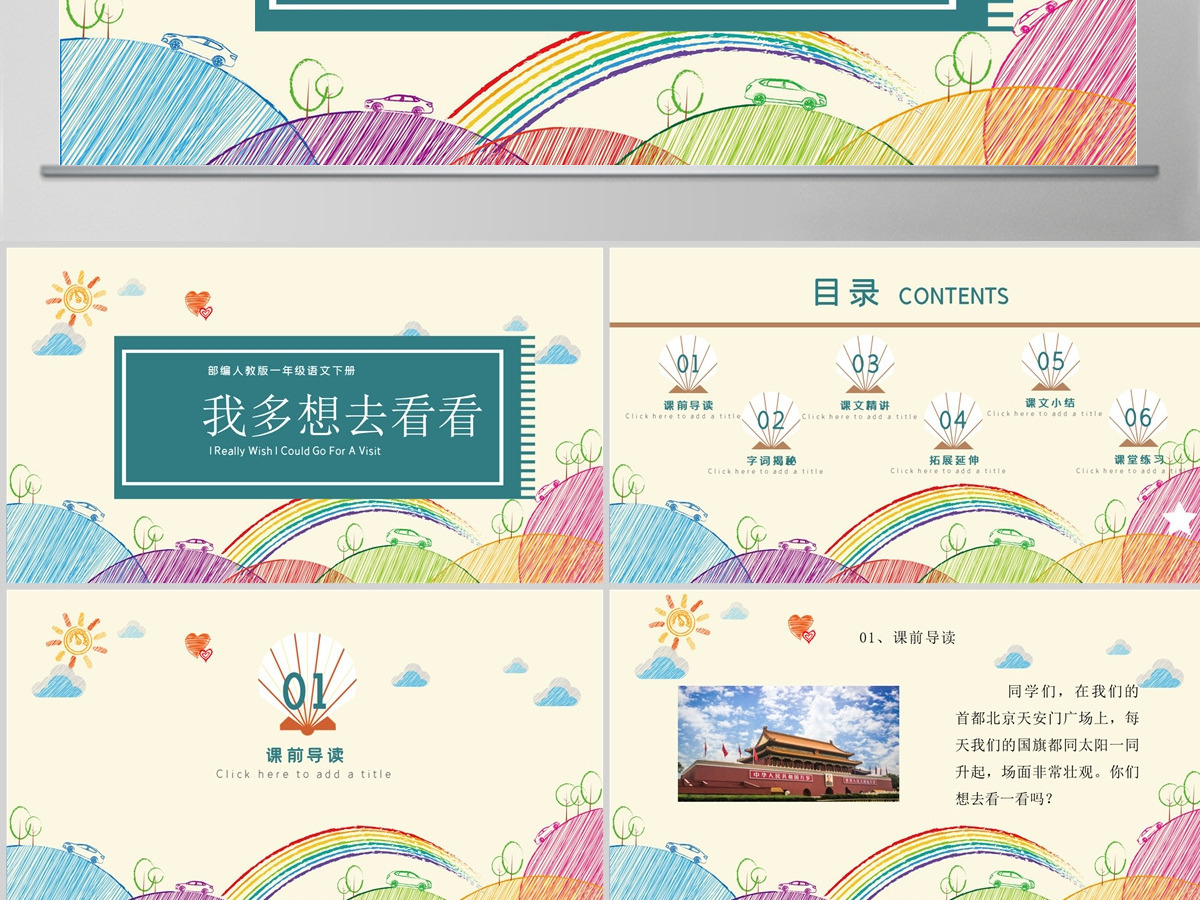Click the 'CONTENTS' heading text

953,296
